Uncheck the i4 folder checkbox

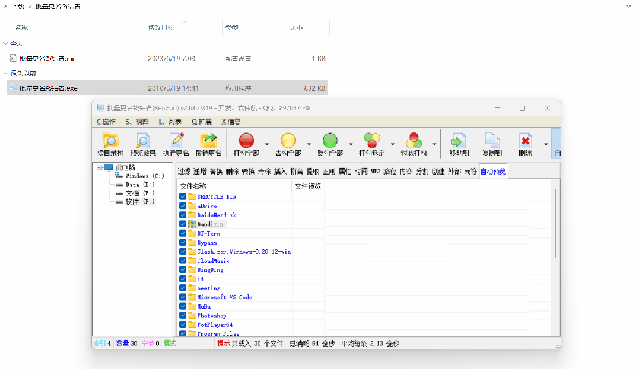182,279
